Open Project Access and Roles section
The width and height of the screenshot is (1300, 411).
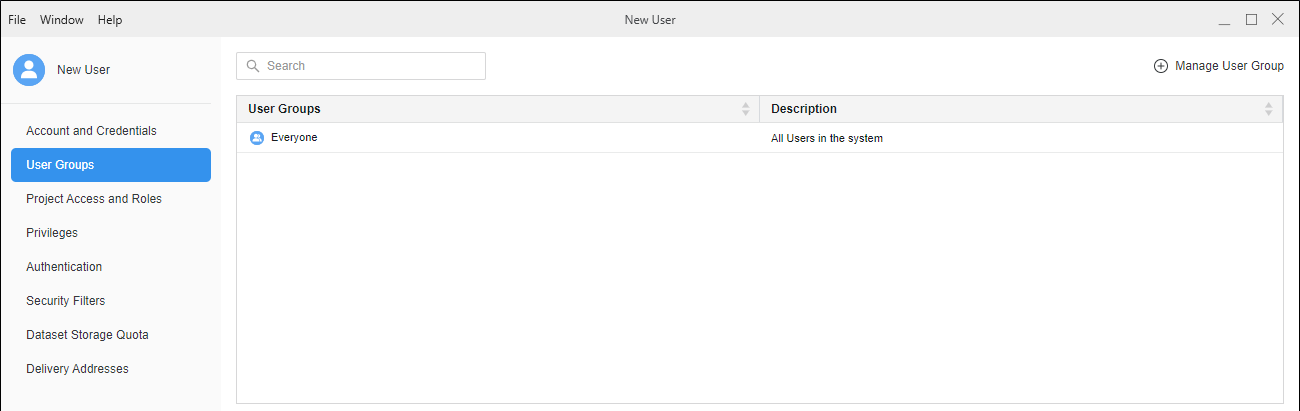(x=94, y=199)
